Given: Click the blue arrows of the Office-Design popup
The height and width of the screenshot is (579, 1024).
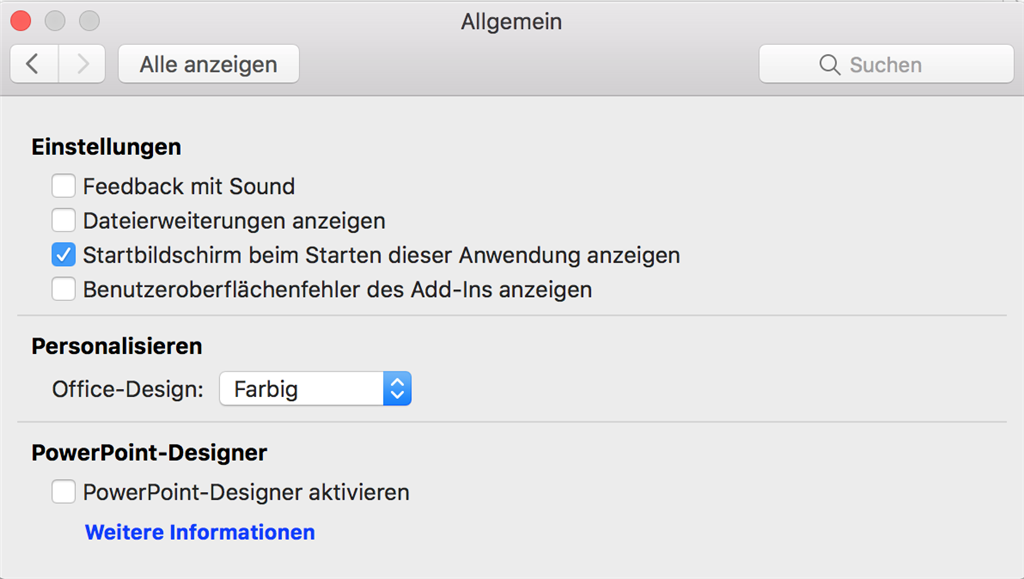Looking at the screenshot, I should click(x=397, y=389).
